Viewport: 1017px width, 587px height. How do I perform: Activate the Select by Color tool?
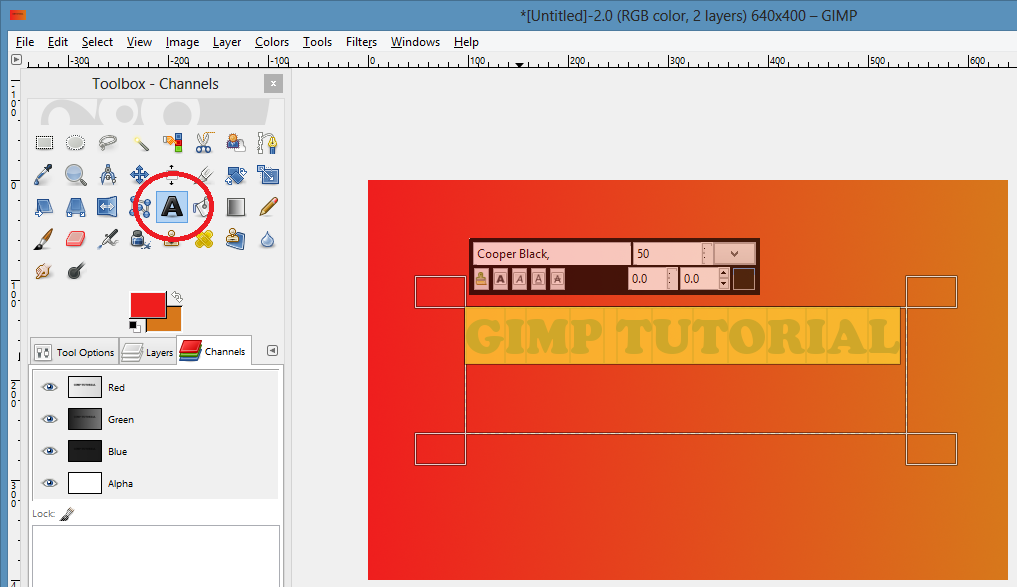pos(172,143)
